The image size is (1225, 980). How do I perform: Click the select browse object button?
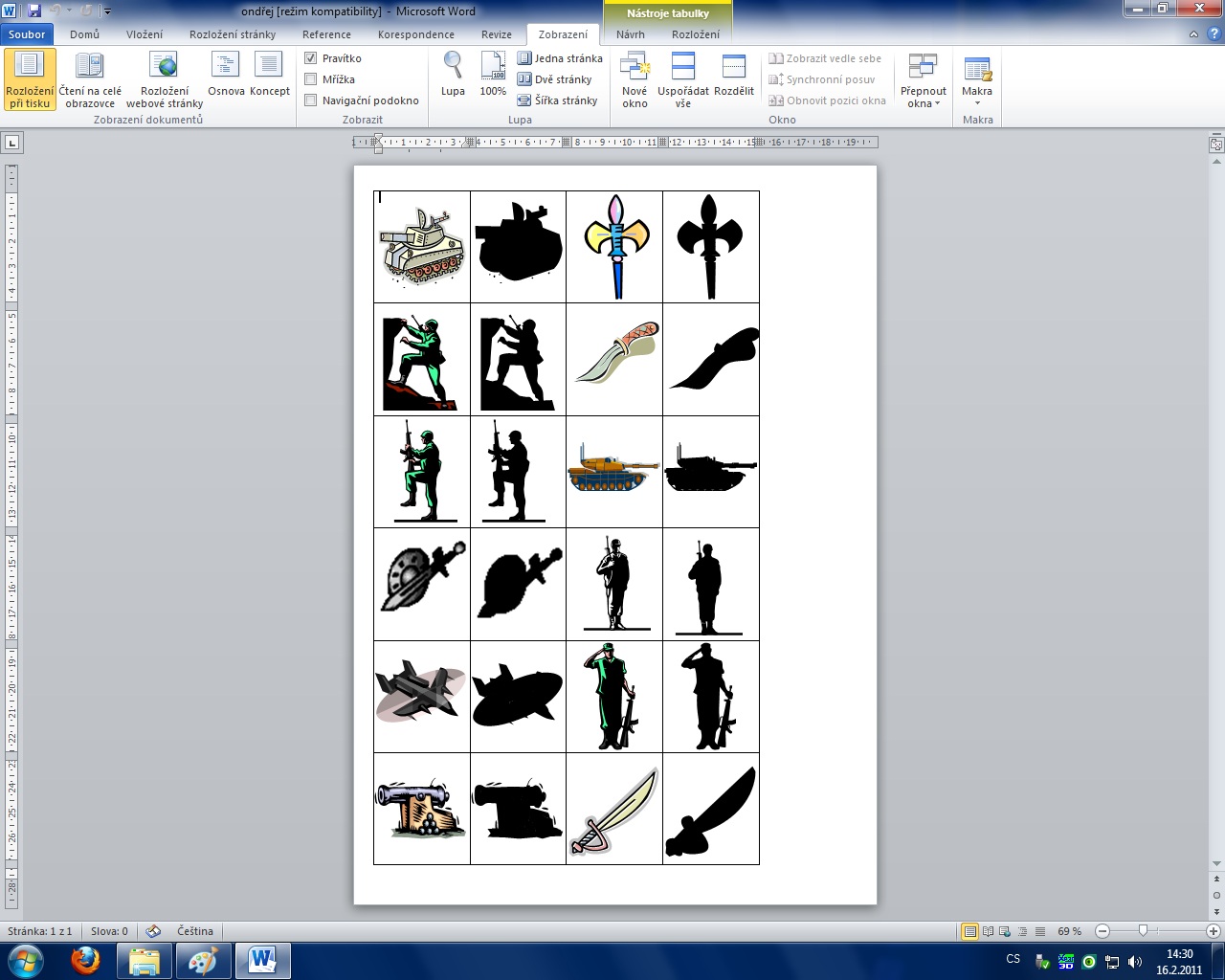coord(1216,896)
